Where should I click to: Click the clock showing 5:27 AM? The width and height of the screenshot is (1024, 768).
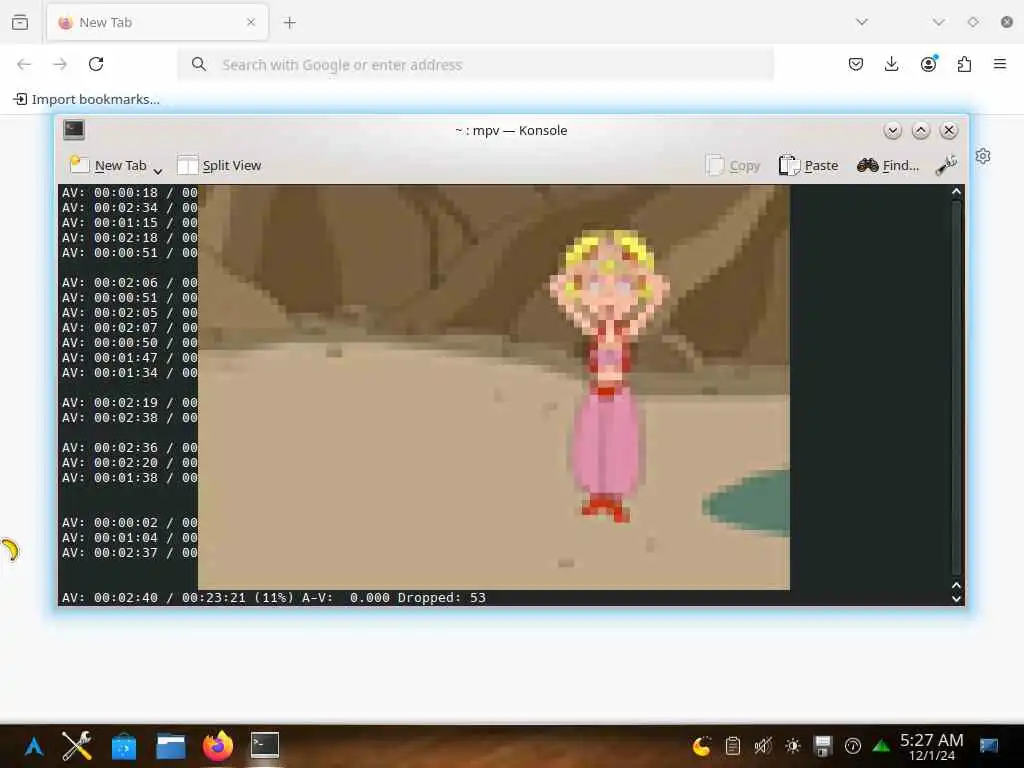point(931,746)
